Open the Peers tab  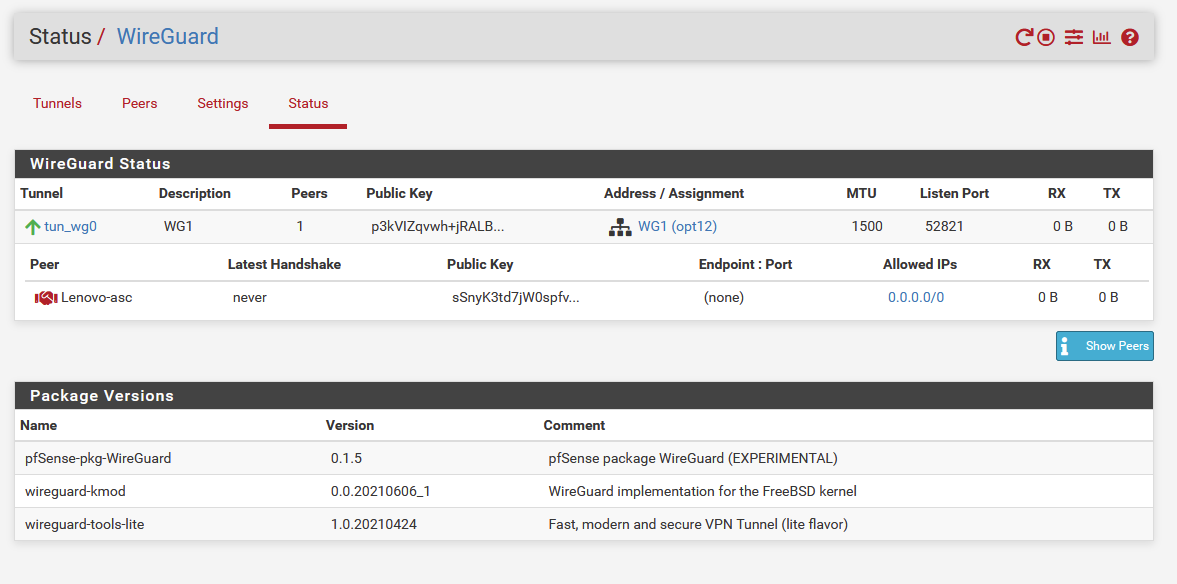[140, 103]
